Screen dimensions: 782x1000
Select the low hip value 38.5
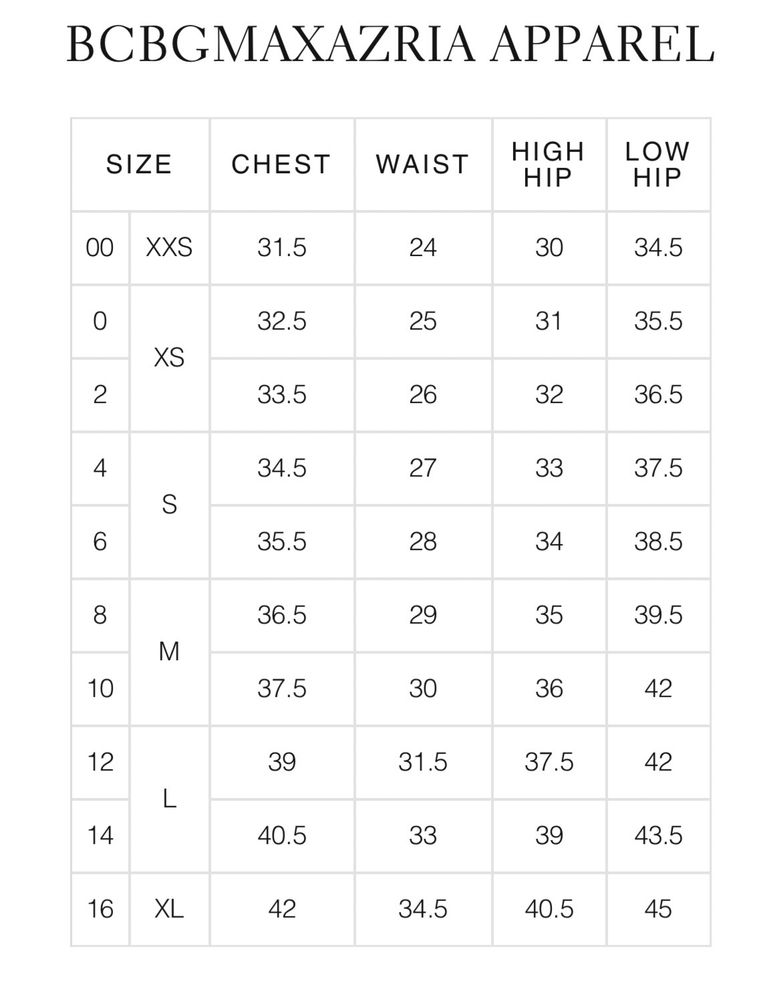pos(658,541)
